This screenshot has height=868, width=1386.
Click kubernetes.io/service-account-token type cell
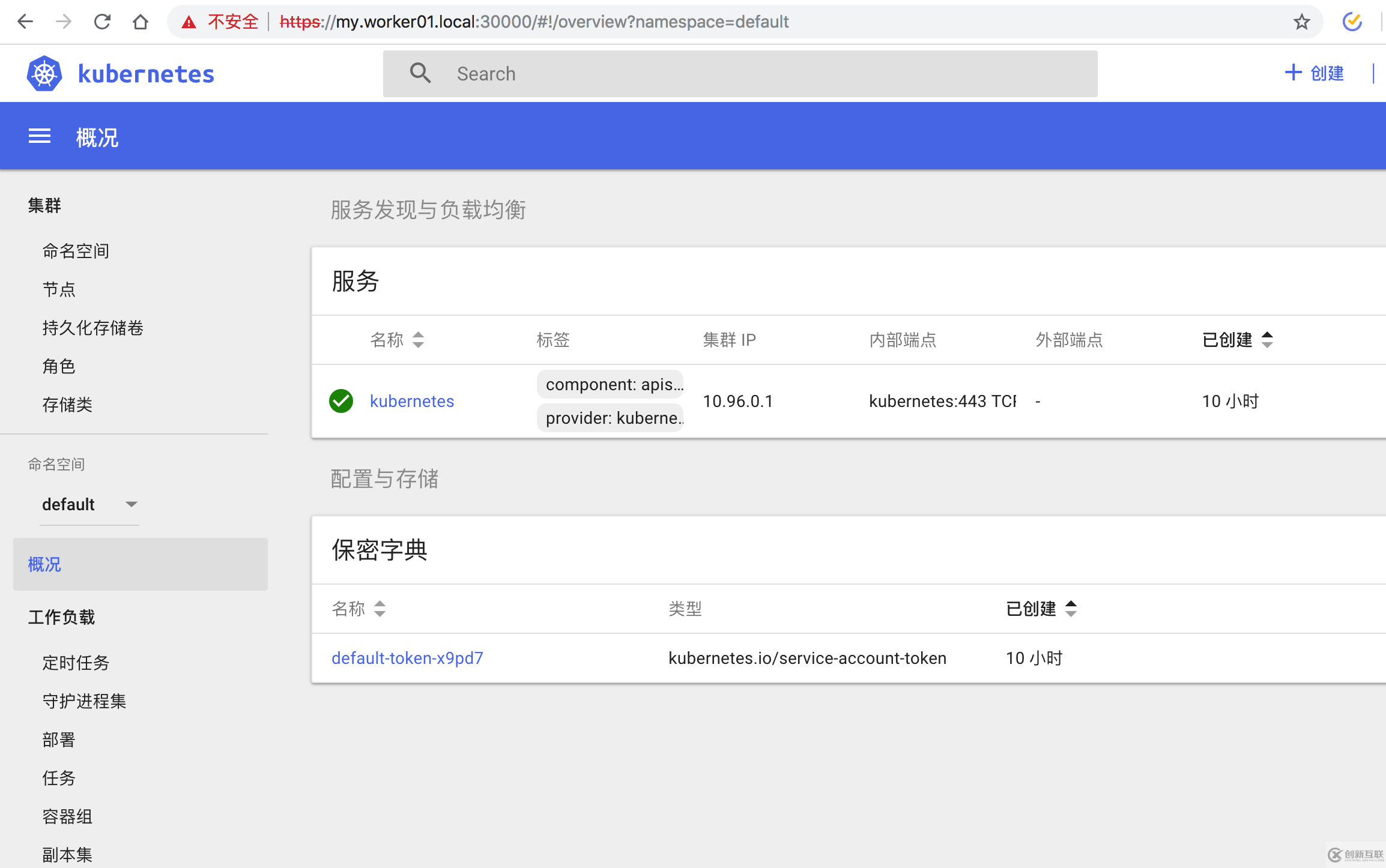coord(807,658)
